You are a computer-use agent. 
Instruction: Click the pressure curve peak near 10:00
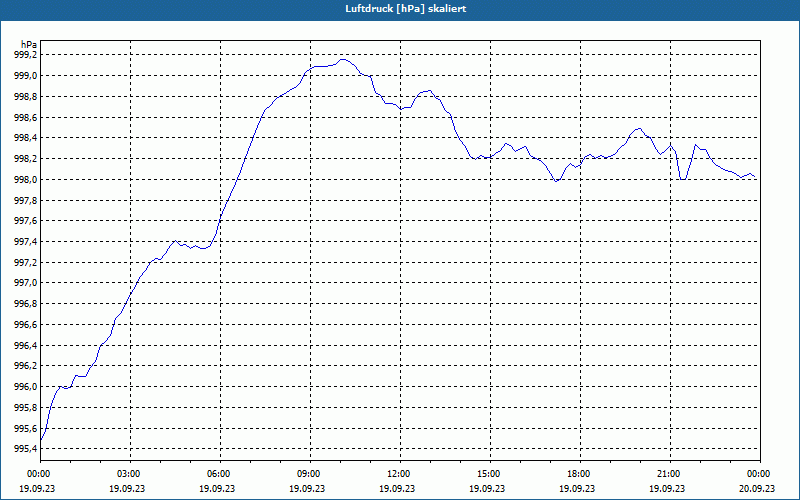343,59
